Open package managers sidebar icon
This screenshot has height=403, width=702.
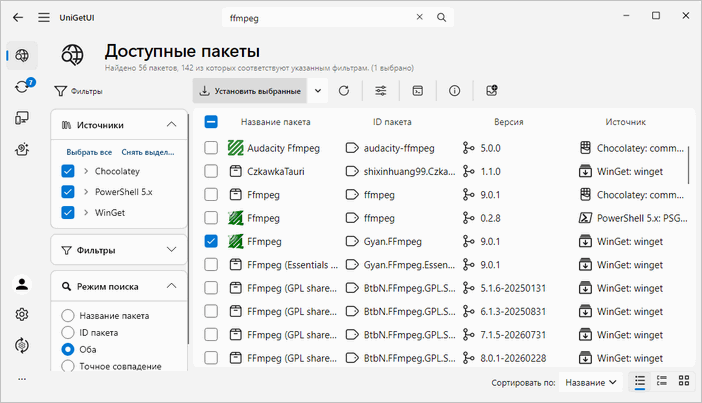[x=22, y=346]
